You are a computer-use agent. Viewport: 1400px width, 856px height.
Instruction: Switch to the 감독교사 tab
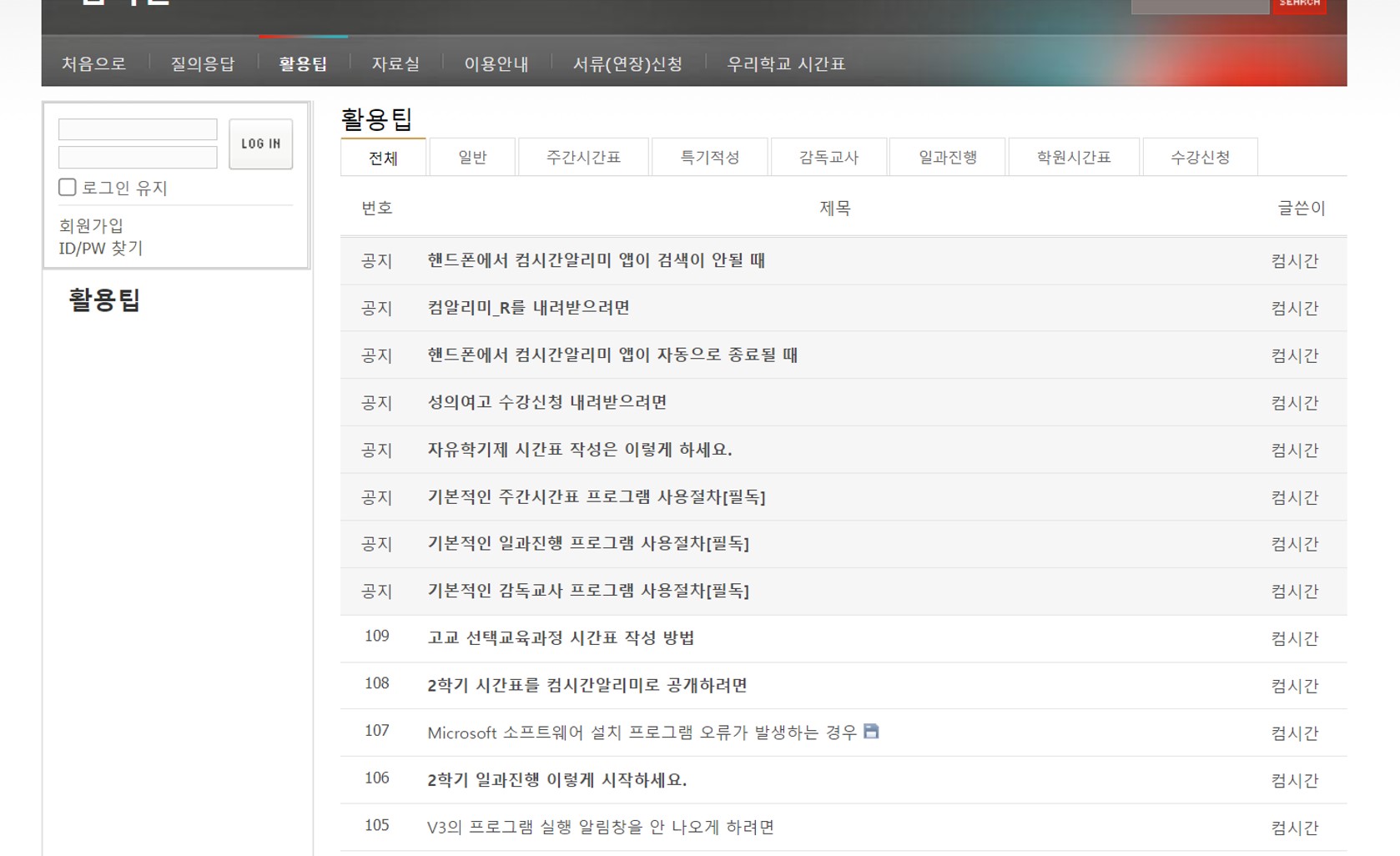(828, 157)
